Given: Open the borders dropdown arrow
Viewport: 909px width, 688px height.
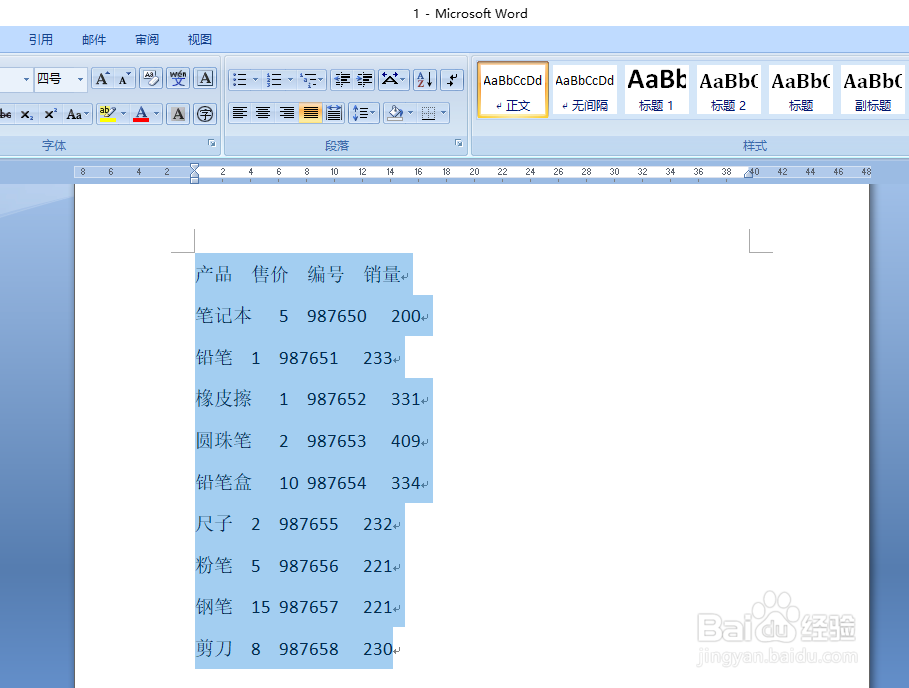Looking at the screenshot, I should (x=445, y=113).
